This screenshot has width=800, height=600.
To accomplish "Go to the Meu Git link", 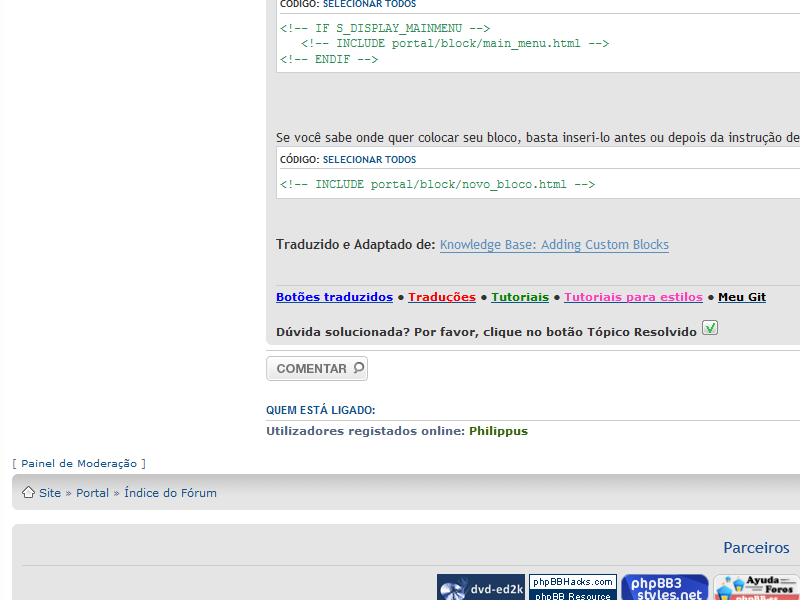I will click(x=742, y=297).
